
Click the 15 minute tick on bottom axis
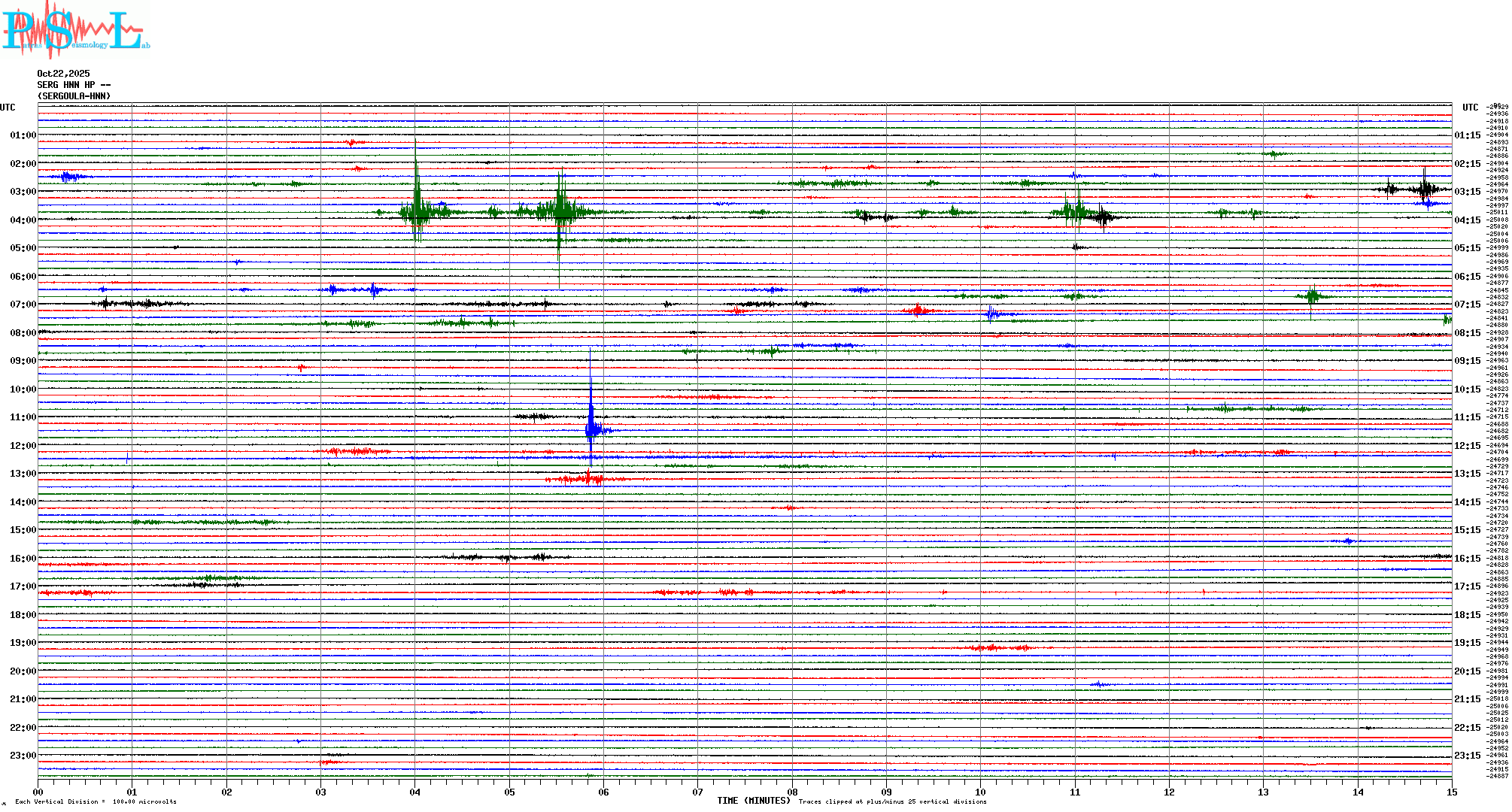click(1451, 792)
